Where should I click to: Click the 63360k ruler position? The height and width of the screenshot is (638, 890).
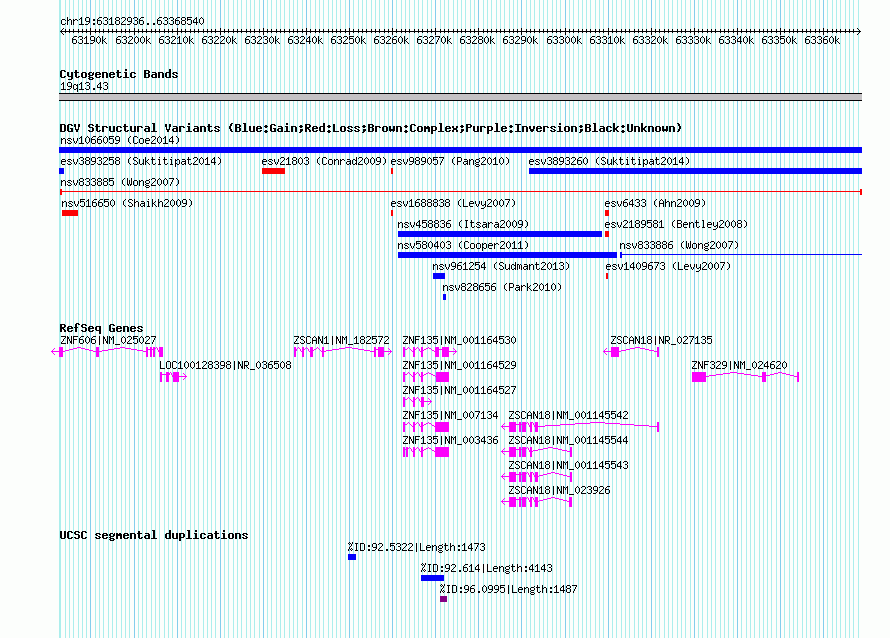coord(822,40)
